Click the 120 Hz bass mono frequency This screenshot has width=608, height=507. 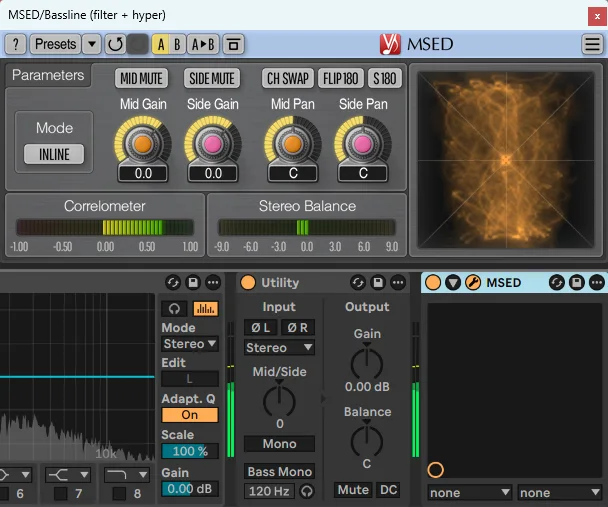tap(269, 491)
